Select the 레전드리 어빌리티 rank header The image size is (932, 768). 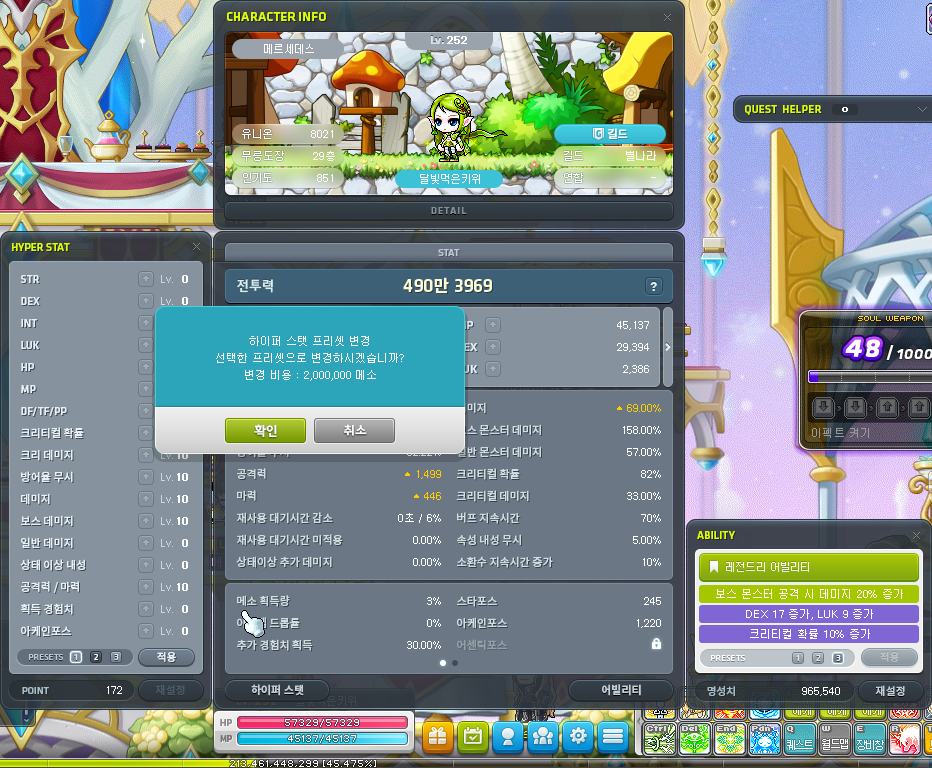[x=809, y=567]
